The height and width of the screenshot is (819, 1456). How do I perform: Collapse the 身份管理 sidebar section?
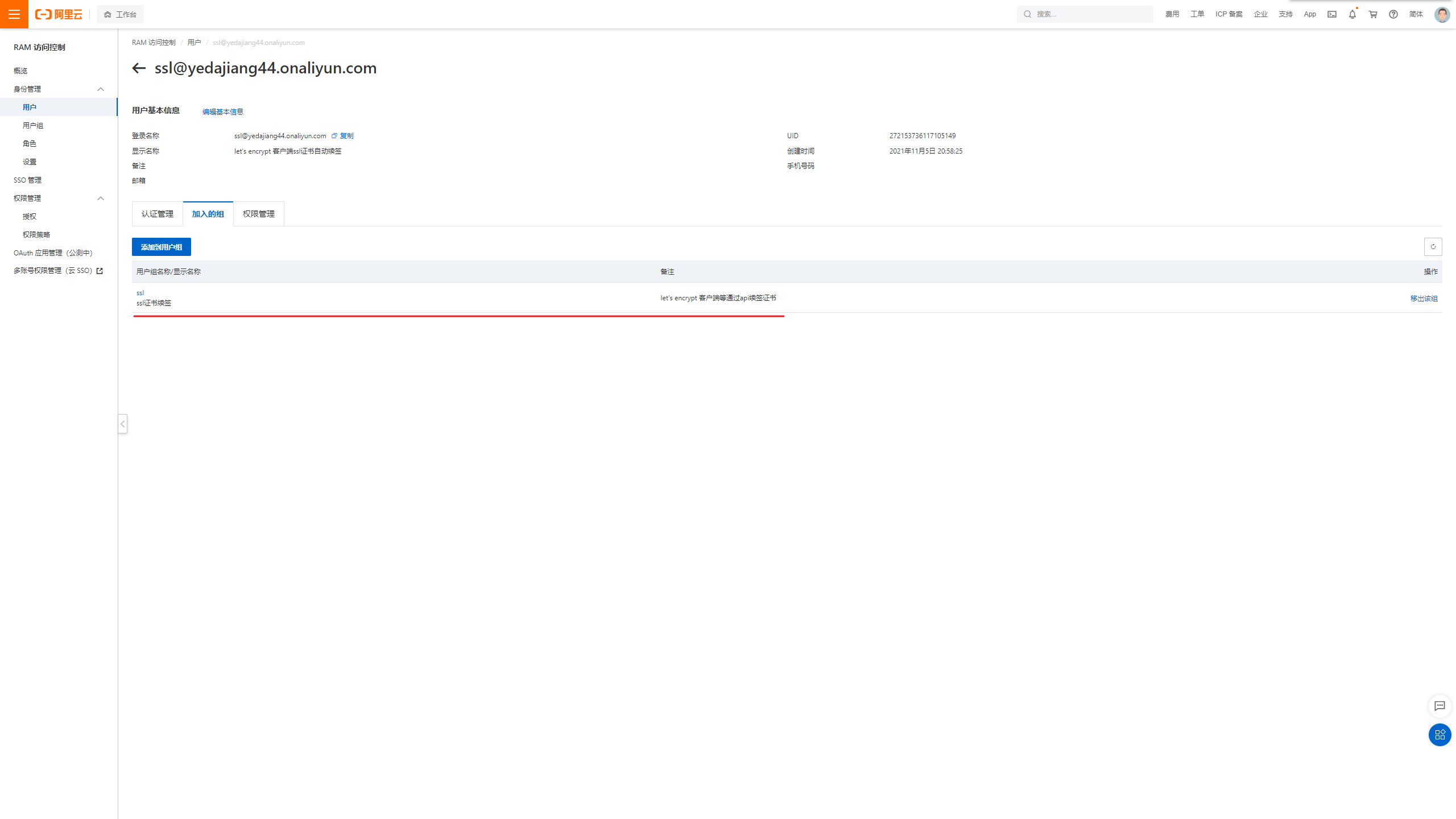(101, 89)
